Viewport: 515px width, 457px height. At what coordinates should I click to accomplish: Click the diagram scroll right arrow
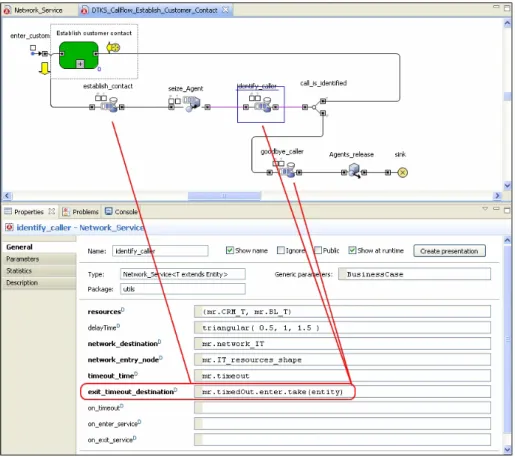pos(497,196)
